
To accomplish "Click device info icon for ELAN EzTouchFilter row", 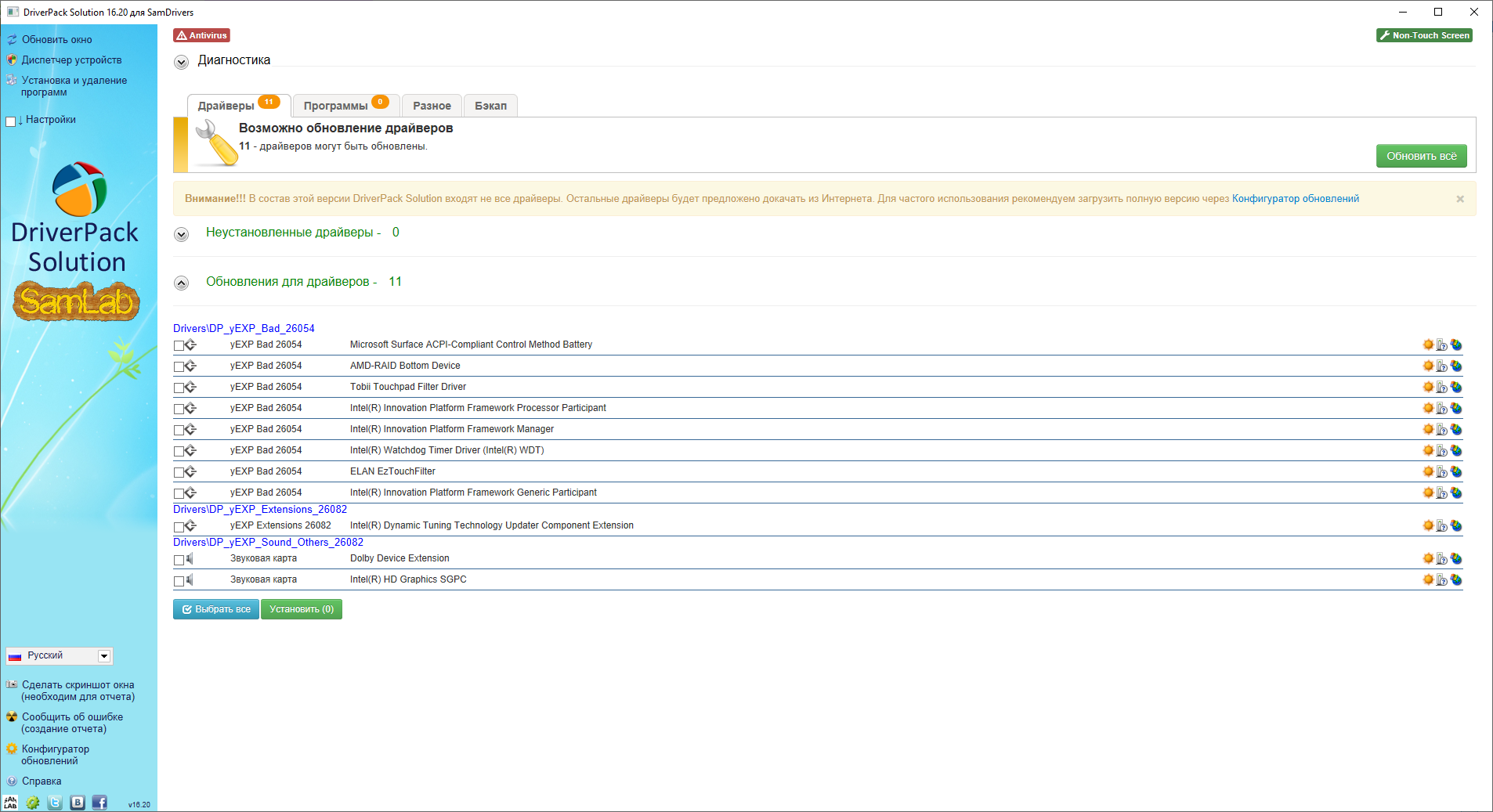I will 1441,471.
